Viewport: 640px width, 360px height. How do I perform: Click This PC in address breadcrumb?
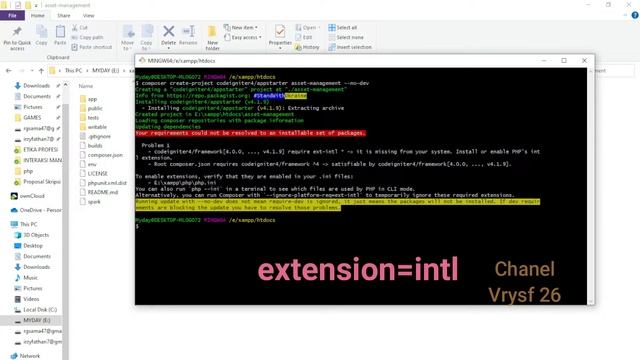click(x=73, y=71)
